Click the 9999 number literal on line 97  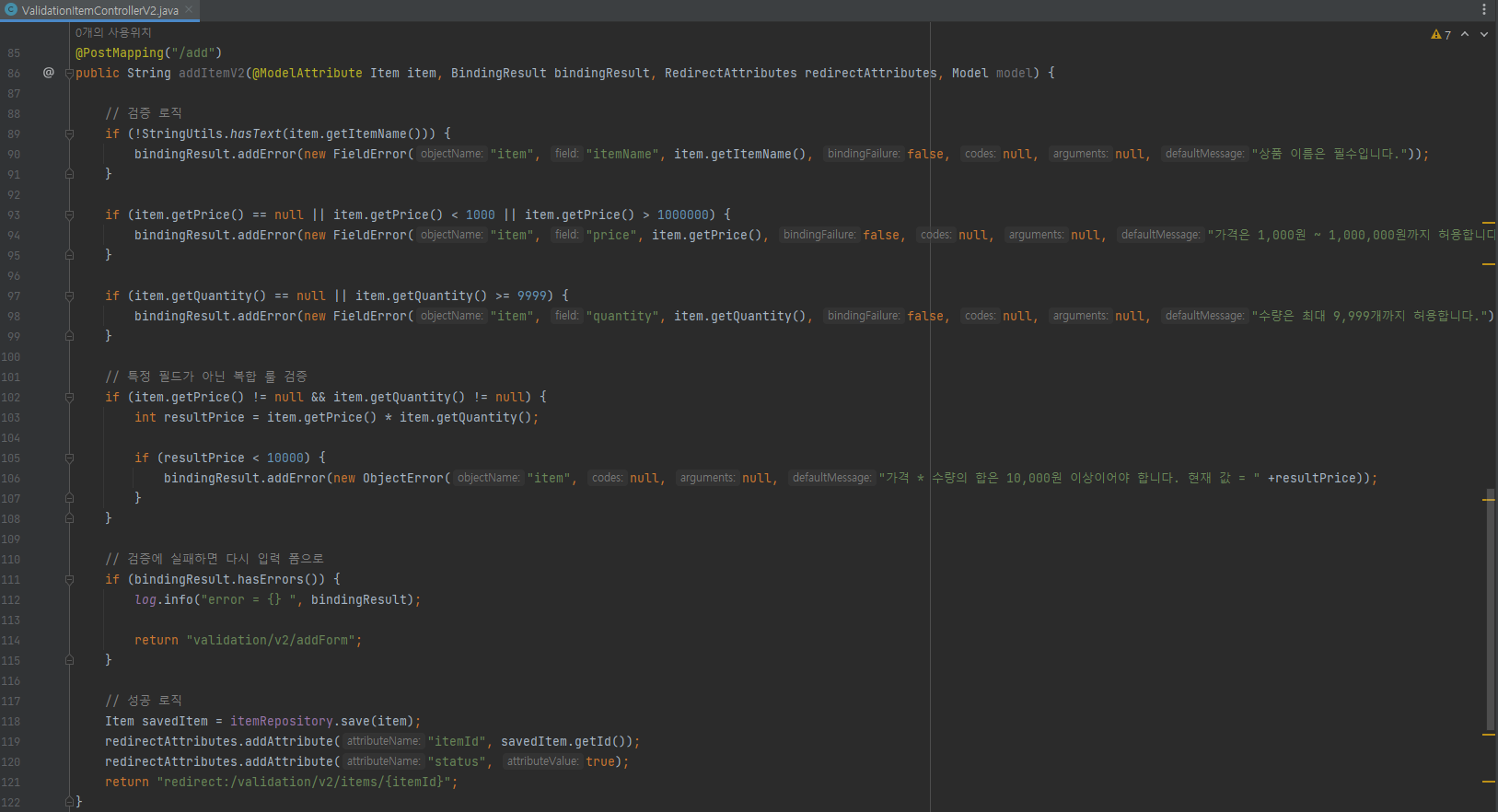click(x=532, y=296)
